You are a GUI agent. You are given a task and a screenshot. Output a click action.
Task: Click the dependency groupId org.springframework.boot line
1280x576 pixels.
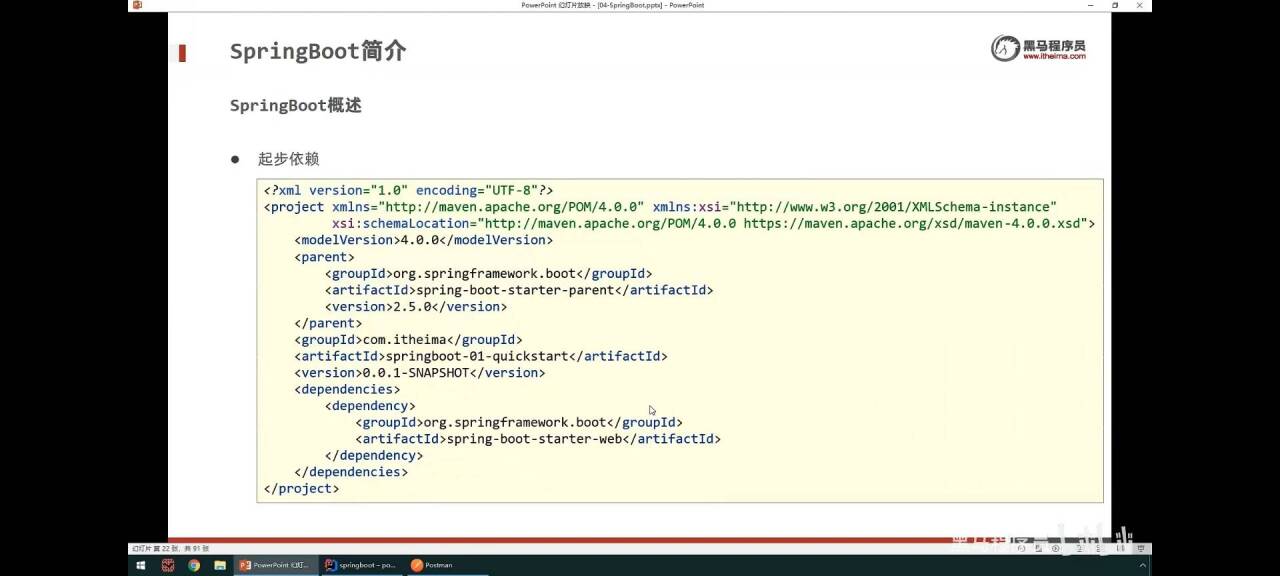pyautogui.click(x=519, y=422)
